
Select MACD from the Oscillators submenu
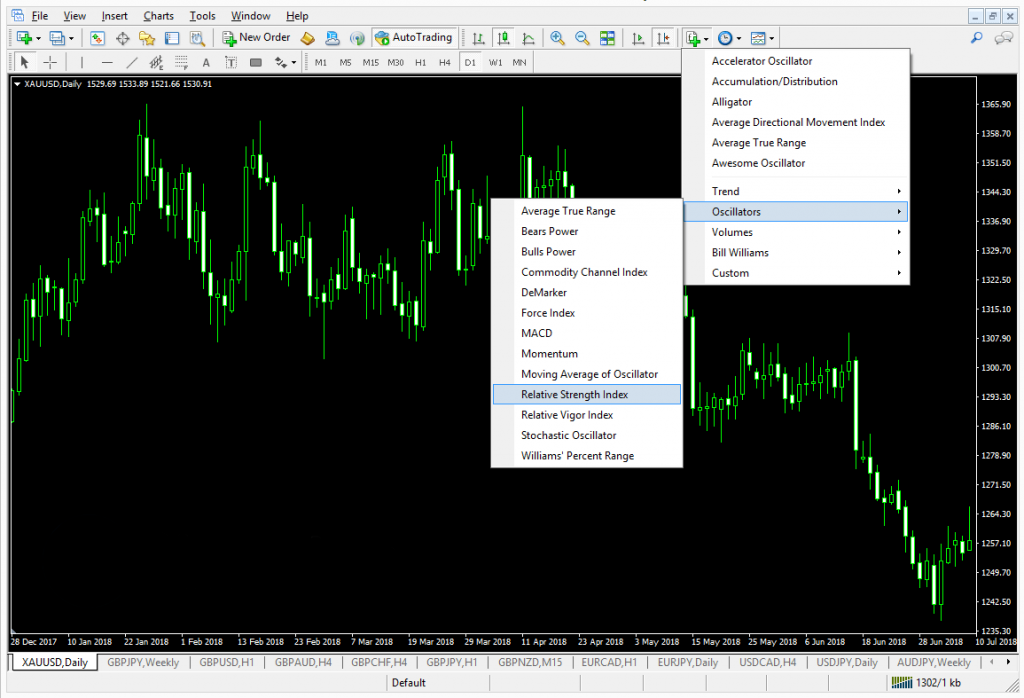point(586,333)
